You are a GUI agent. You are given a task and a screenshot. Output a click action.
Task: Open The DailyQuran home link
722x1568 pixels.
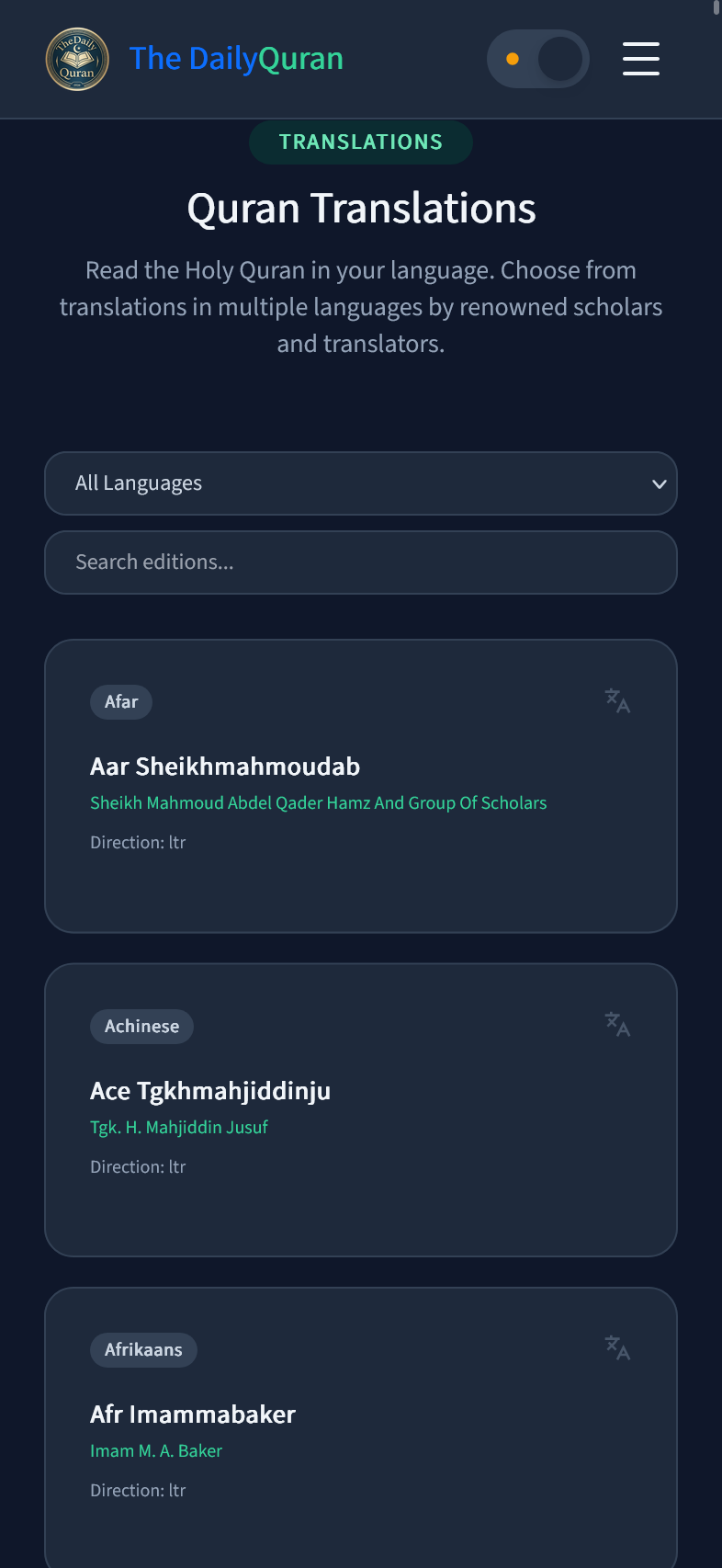click(x=236, y=59)
